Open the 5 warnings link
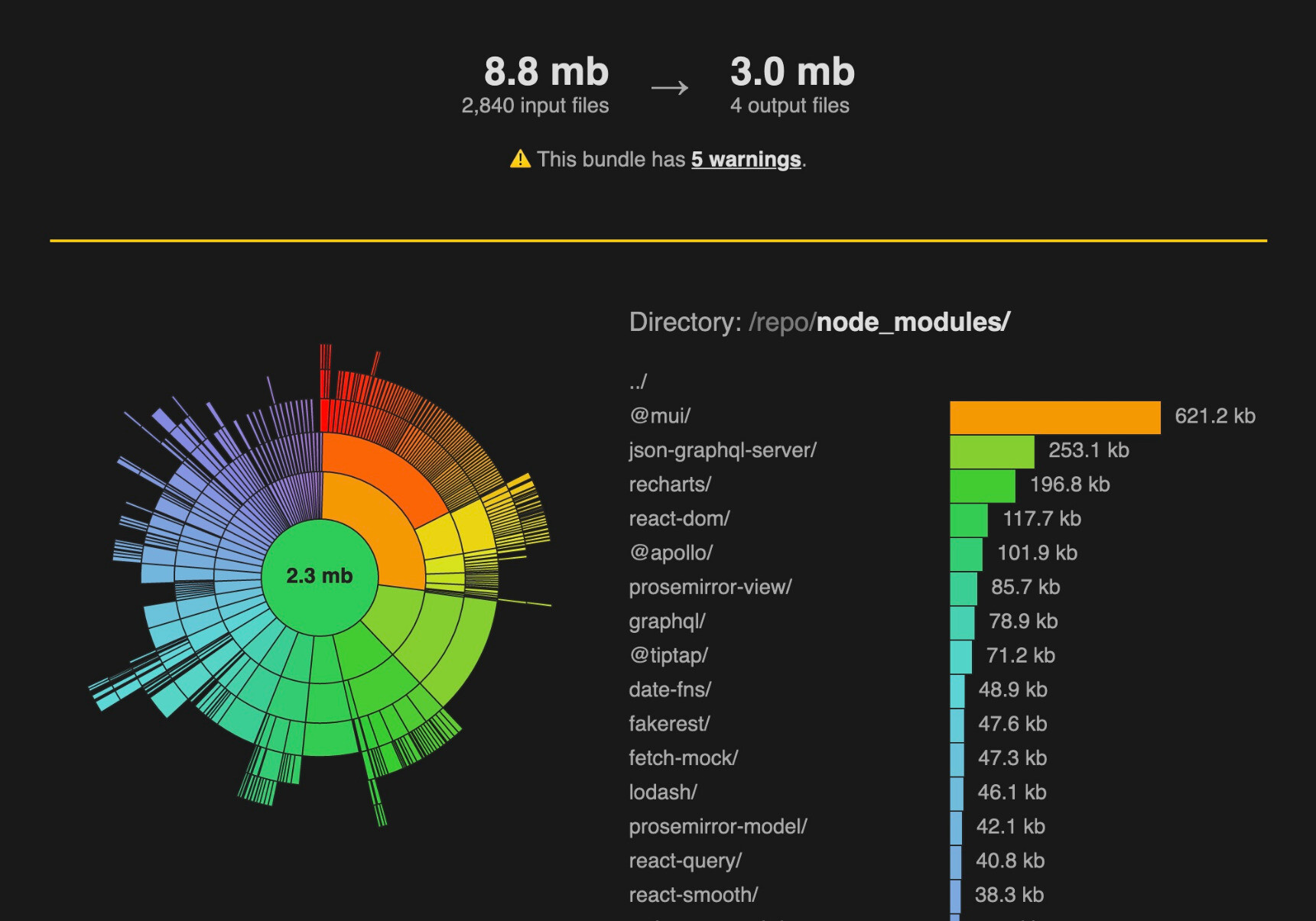Viewport: 1316px width, 921px height. (746, 160)
